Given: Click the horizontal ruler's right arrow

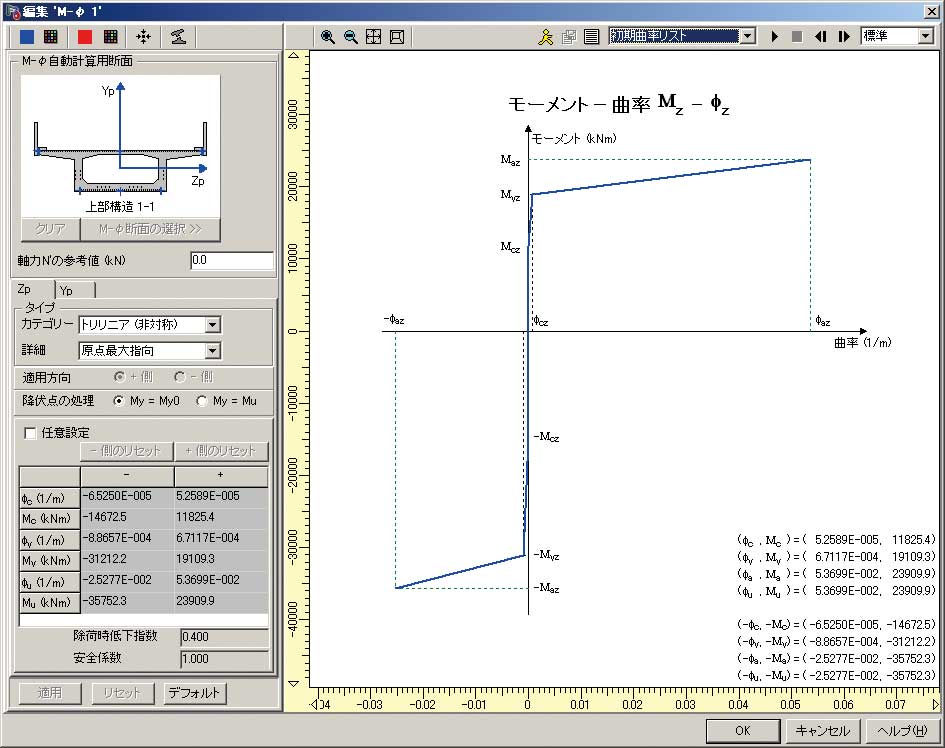Looking at the screenshot, I should pos(935,705).
